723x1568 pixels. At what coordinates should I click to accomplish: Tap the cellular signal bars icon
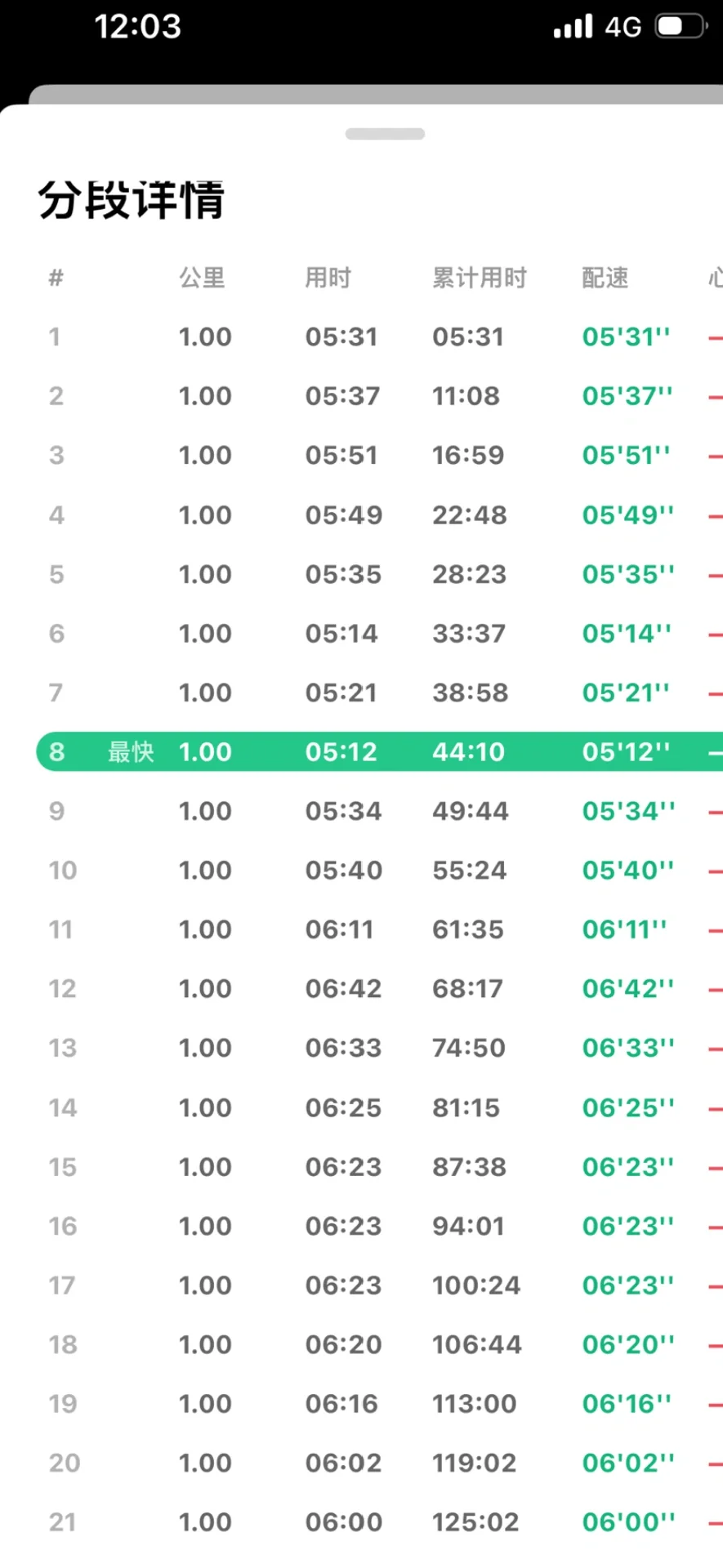point(573,26)
